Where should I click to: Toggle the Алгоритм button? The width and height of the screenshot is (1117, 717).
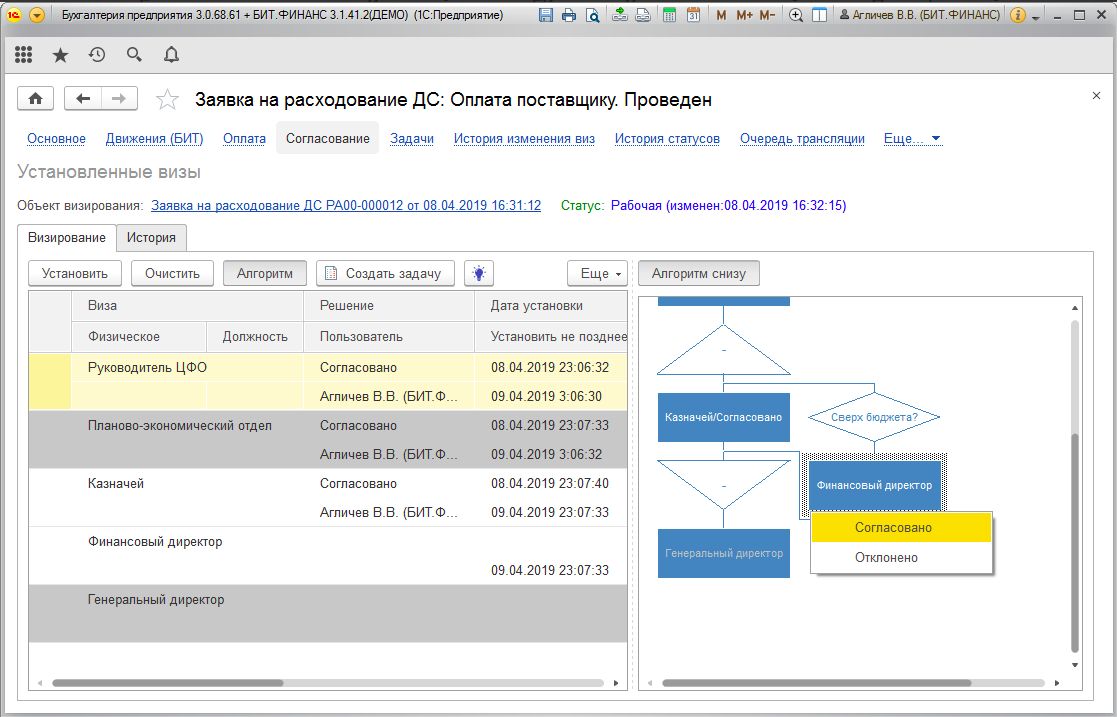point(265,273)
